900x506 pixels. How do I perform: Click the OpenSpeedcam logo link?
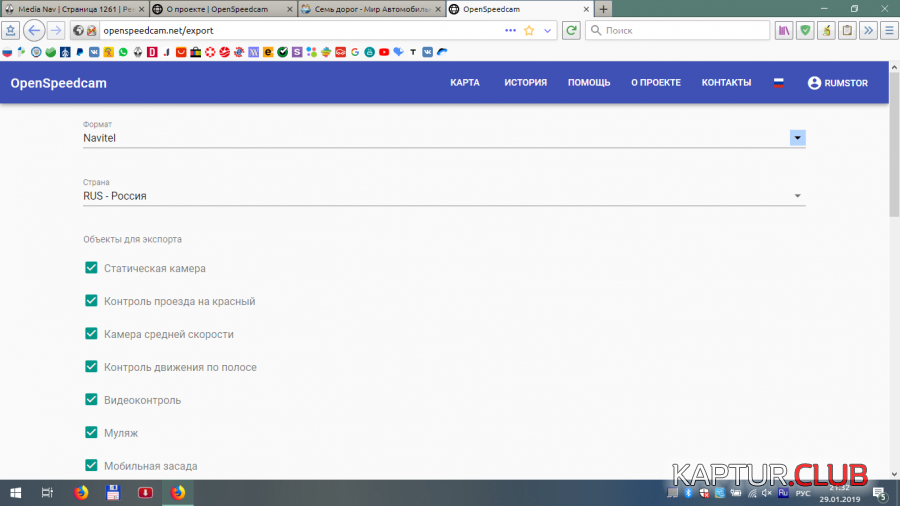59,83
